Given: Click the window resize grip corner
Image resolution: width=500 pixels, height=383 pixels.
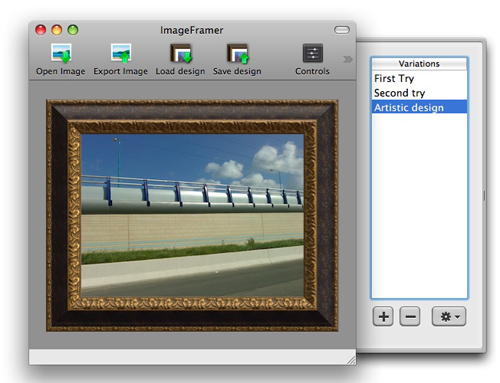Looking at the screenshot, I should point(351,360).
